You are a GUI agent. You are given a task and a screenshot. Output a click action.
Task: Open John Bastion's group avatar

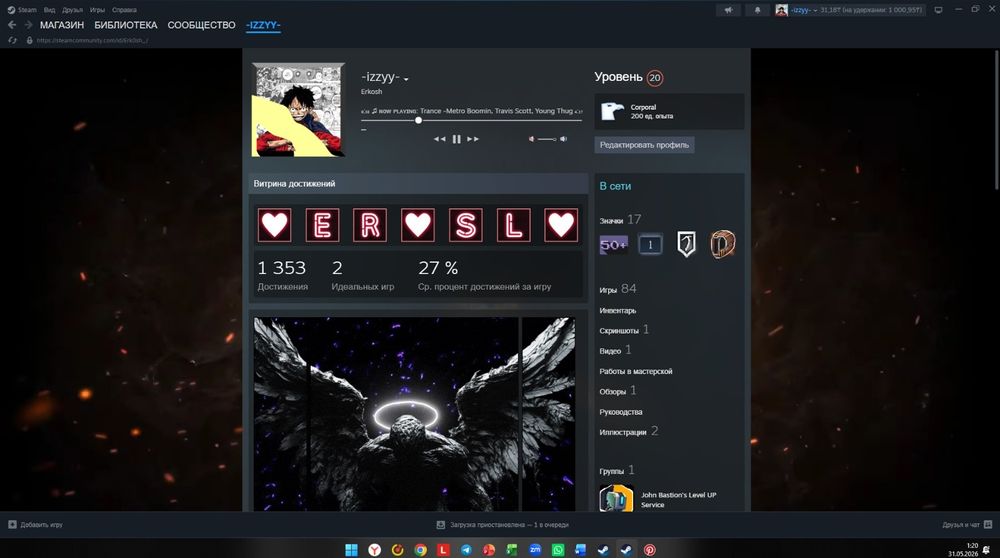(x=616, y=498)
